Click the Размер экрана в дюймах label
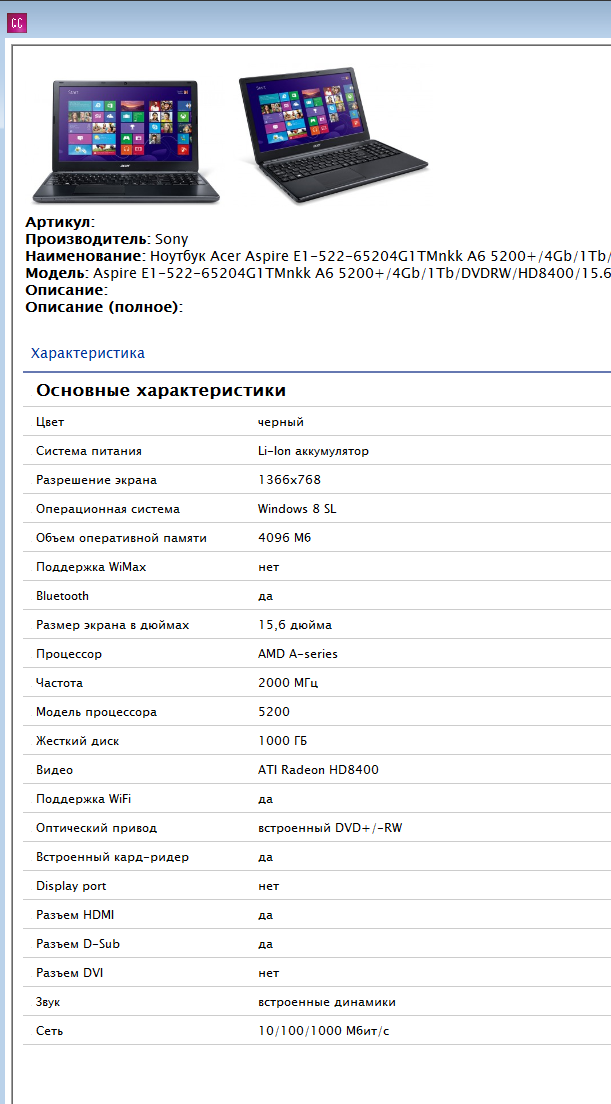This screenshot has height=1104, width=611. [x=113, y=625]
